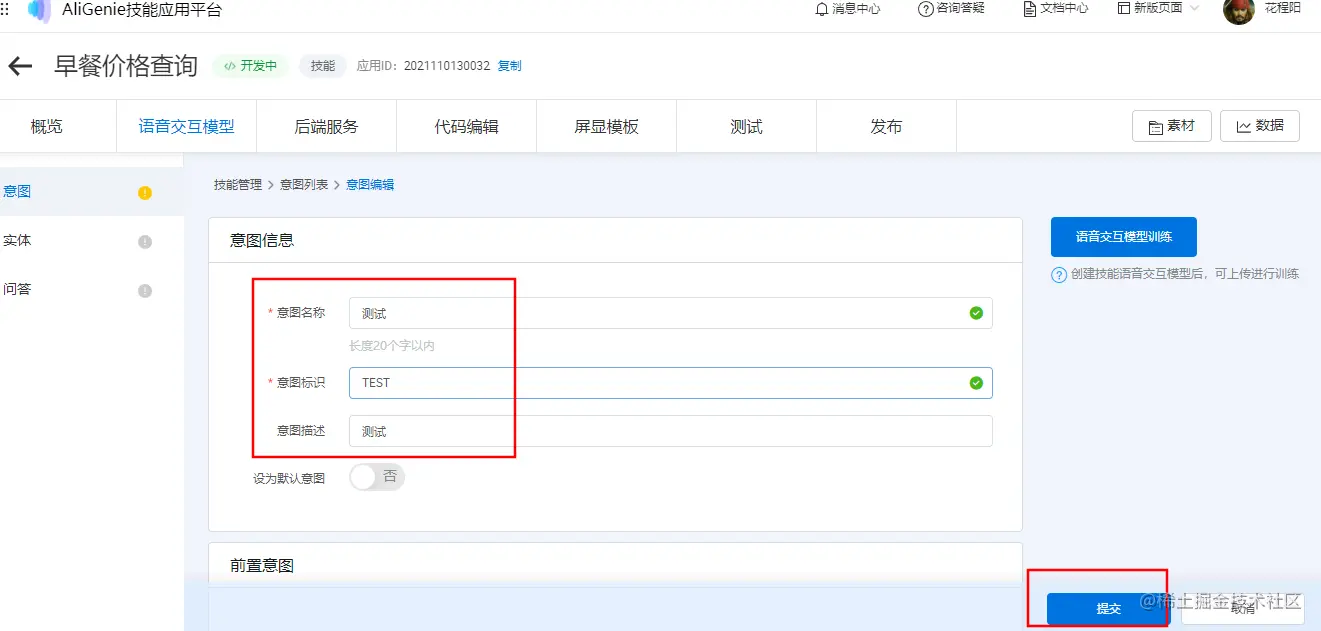Select 意图 in the sidebar

[x=92, y=191]
